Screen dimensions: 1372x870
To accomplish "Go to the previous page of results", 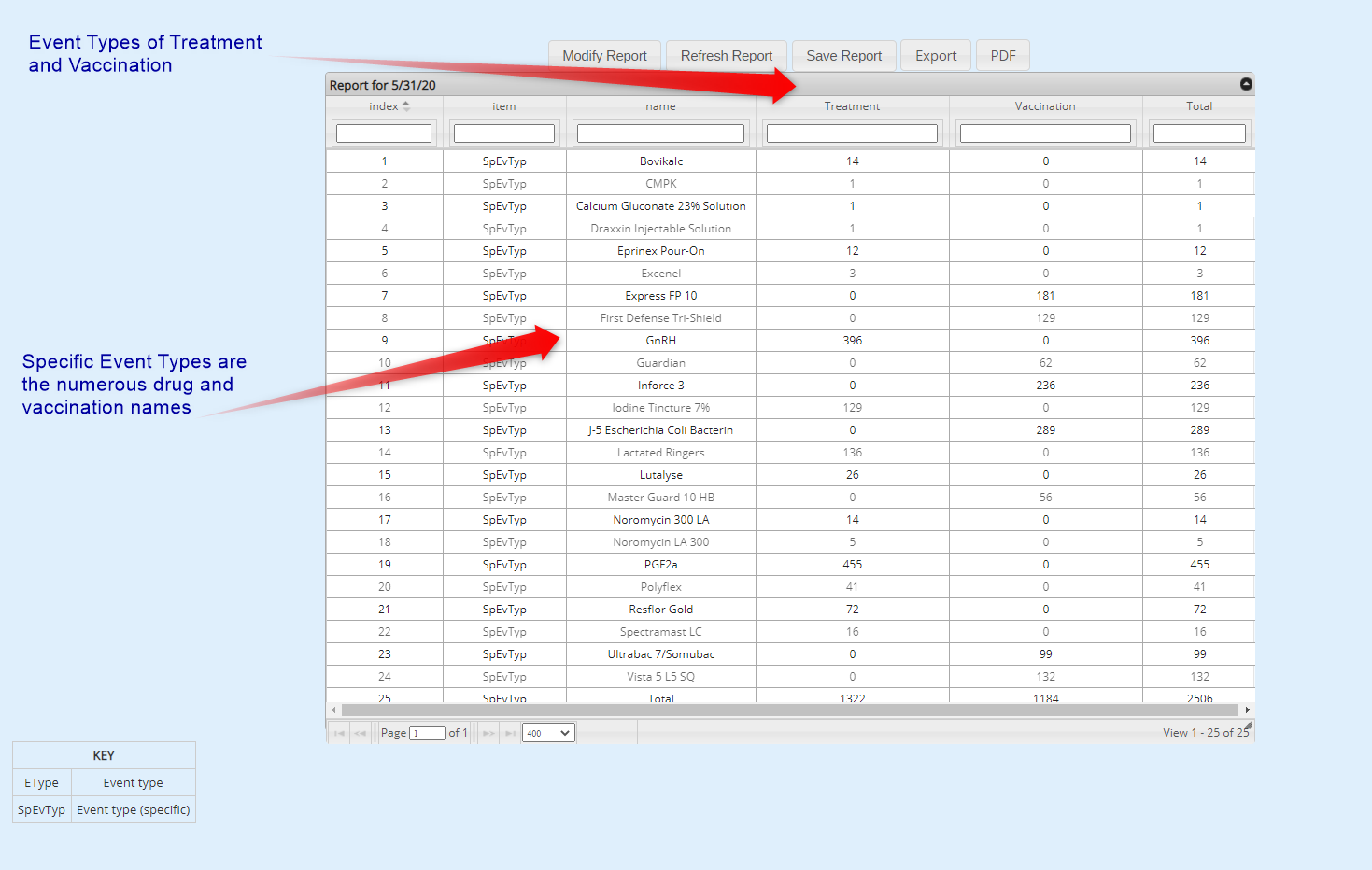I will [x=361, y=733].
